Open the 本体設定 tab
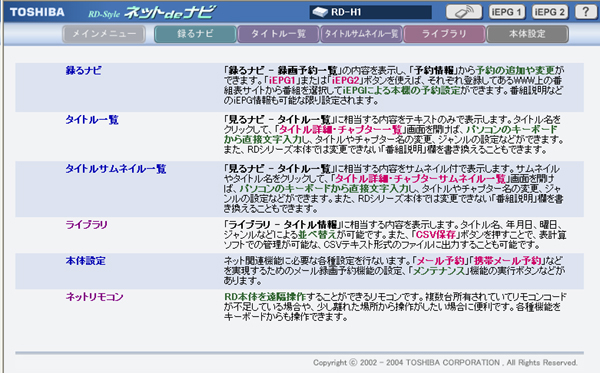600x373 pixels. click(x=527, y=34)
